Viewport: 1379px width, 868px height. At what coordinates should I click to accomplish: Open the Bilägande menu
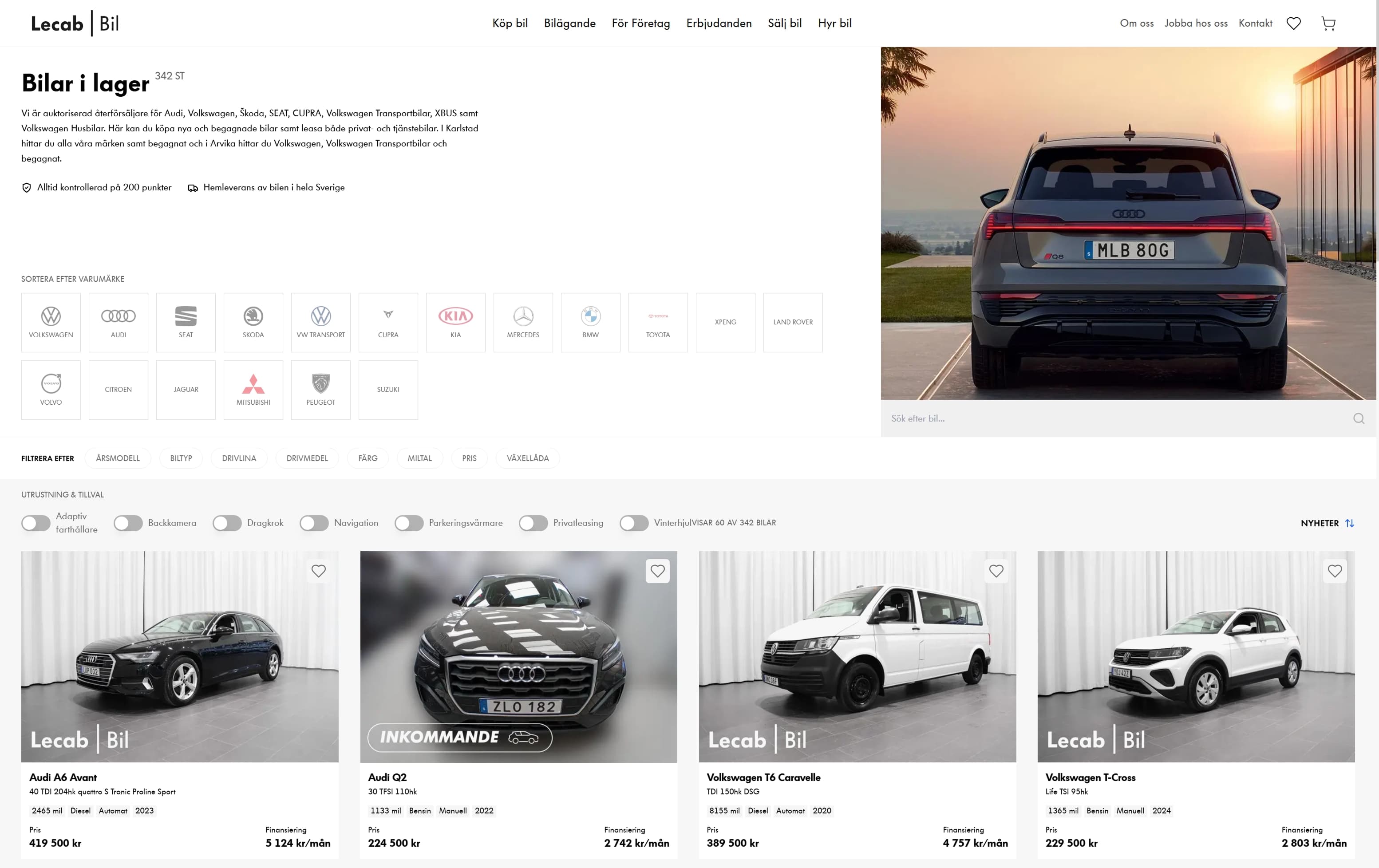click(x=570, y=24)
